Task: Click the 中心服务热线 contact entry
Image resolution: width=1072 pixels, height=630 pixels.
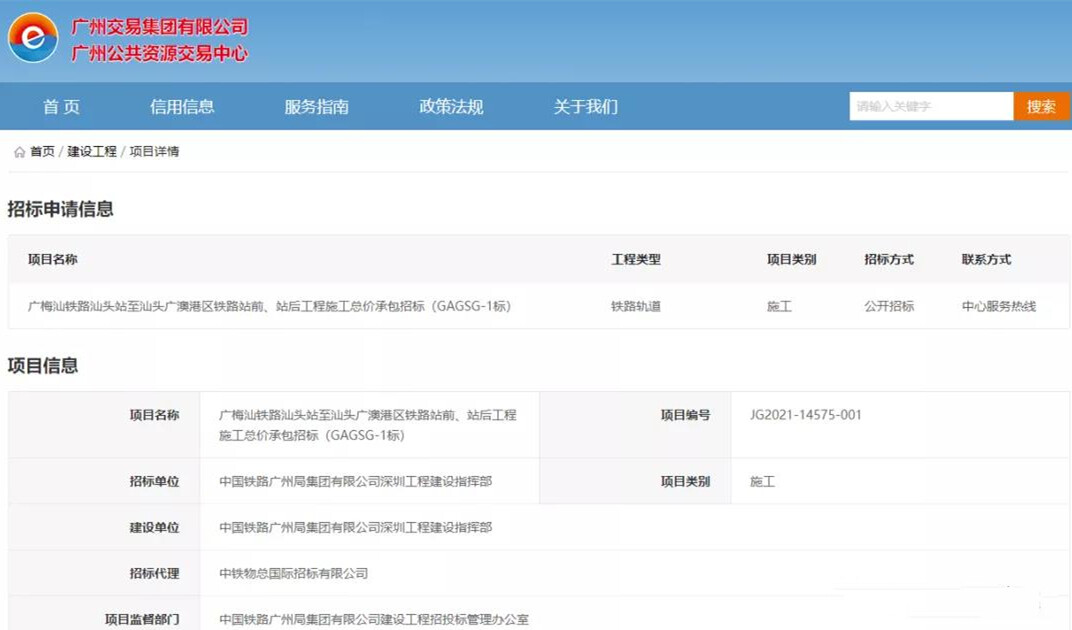Action: 998,307
